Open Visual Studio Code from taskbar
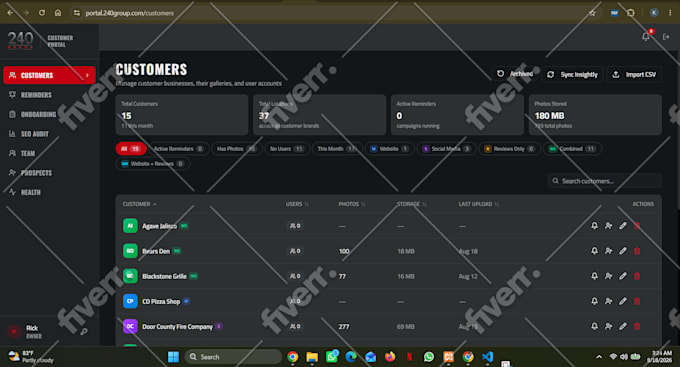 487,357
